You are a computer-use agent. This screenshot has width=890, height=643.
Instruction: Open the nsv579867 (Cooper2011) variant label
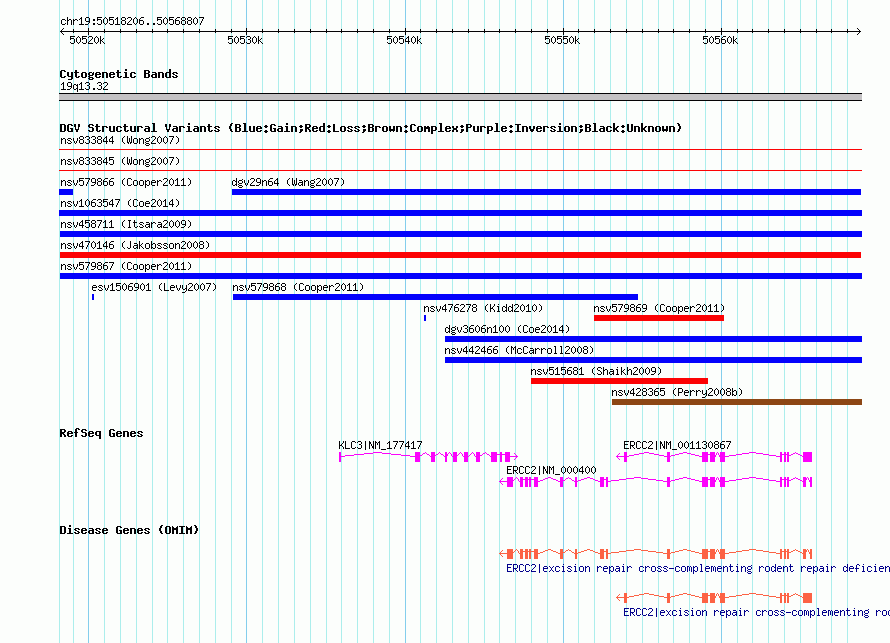(126, 266)
